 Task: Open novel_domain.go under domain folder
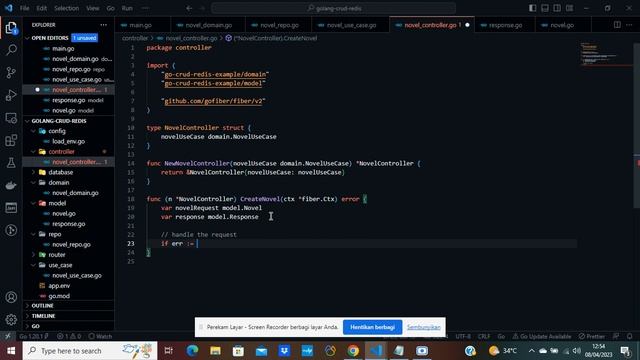[x=75, y=193]
